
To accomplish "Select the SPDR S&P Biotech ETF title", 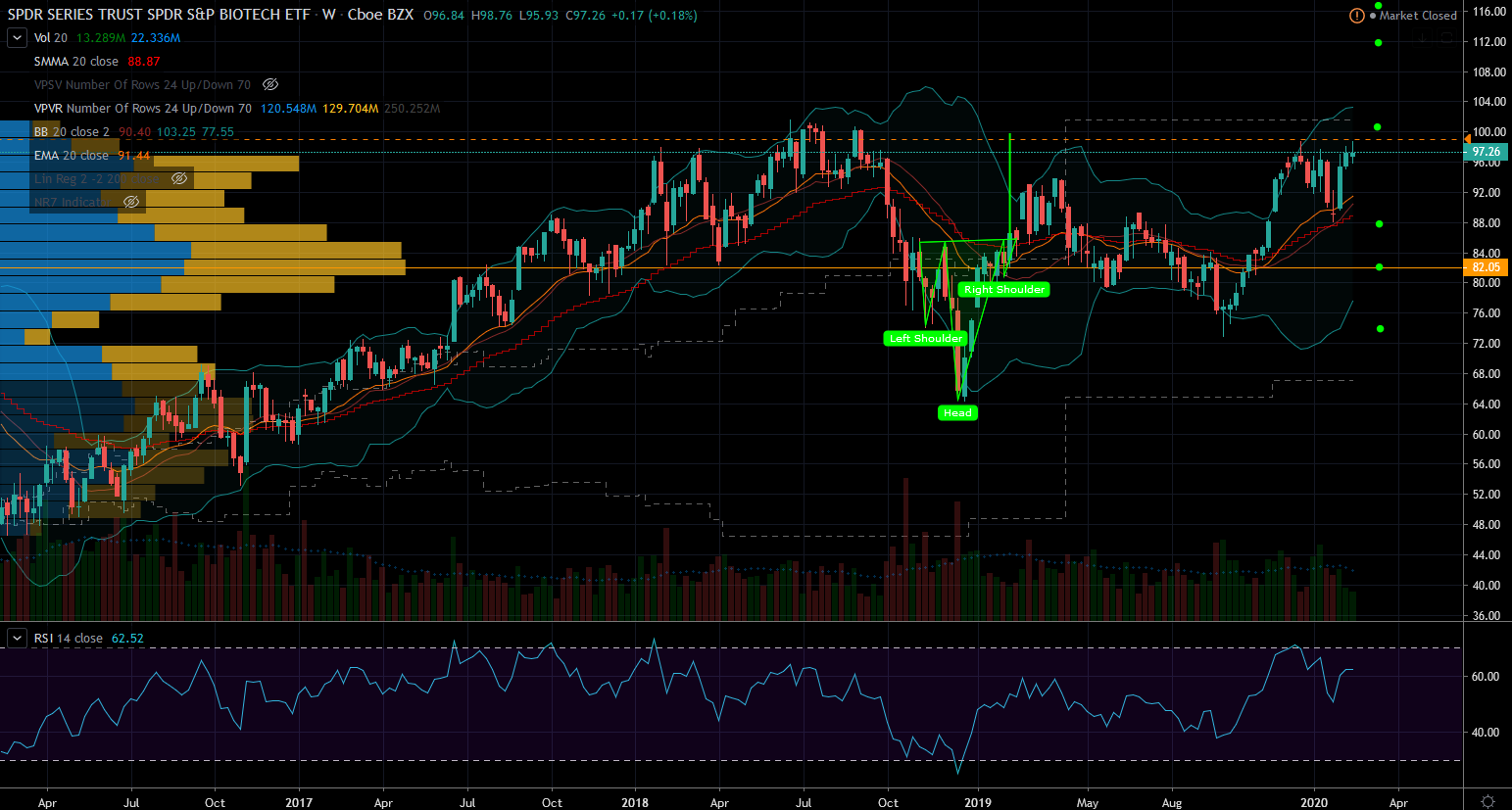I will (x=159, y=15).
